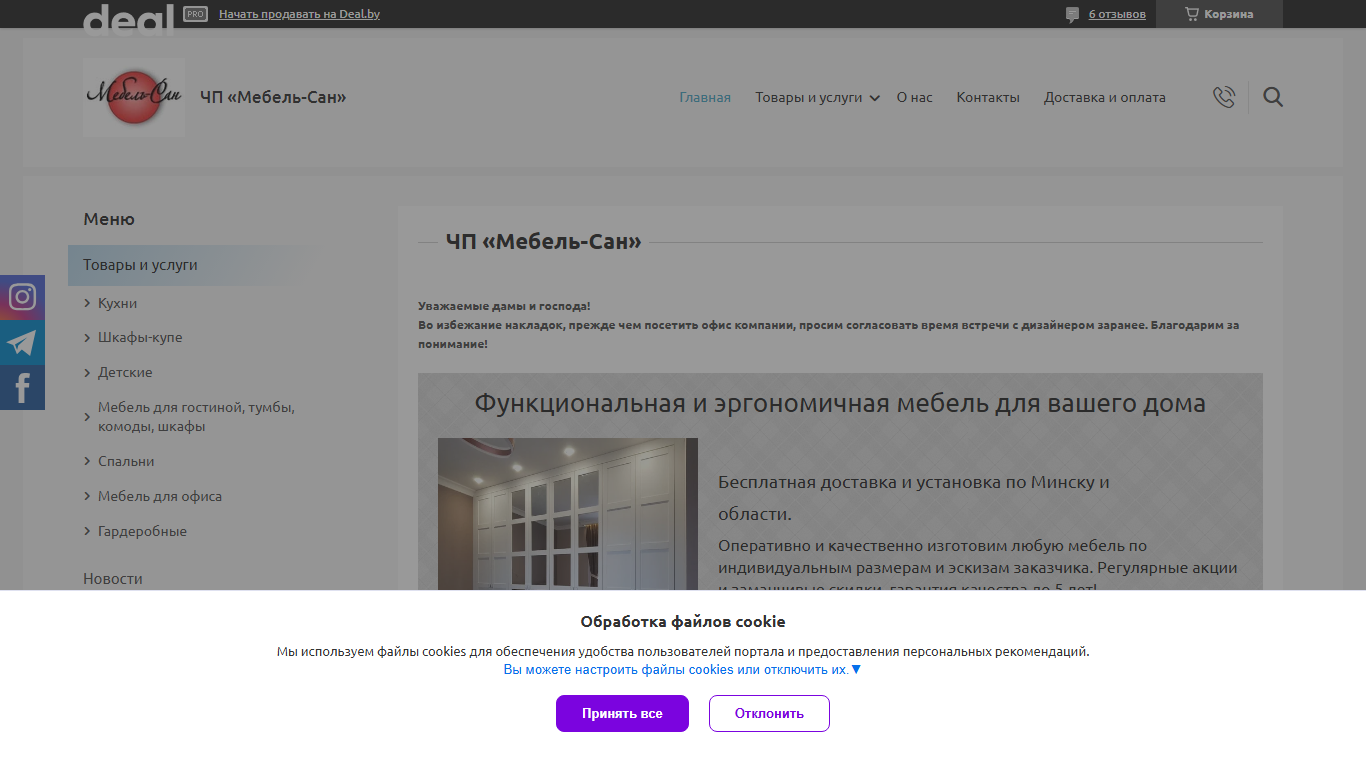
Task: Click the Уважаемые дамы и господа notice
Action: tap(504, 306)
